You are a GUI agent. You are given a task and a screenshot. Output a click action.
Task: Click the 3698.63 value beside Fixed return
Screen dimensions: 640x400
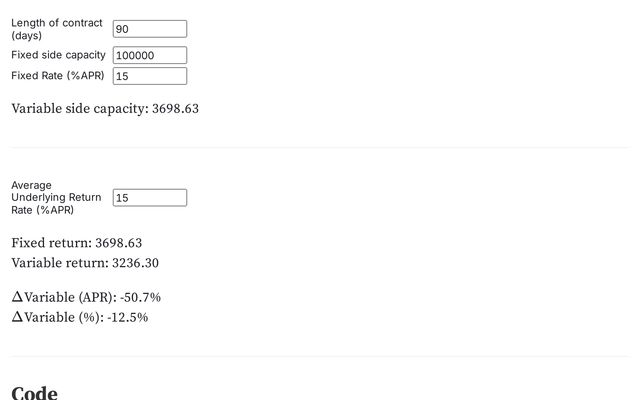coord(118,243)
